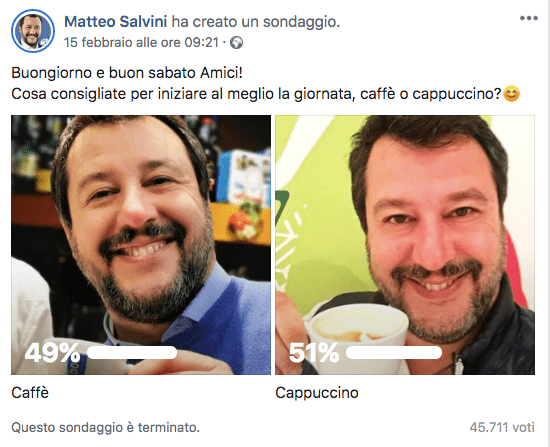Click the 51% result progress bar
This screenshot has height=447, width=550.
(394, 353)
